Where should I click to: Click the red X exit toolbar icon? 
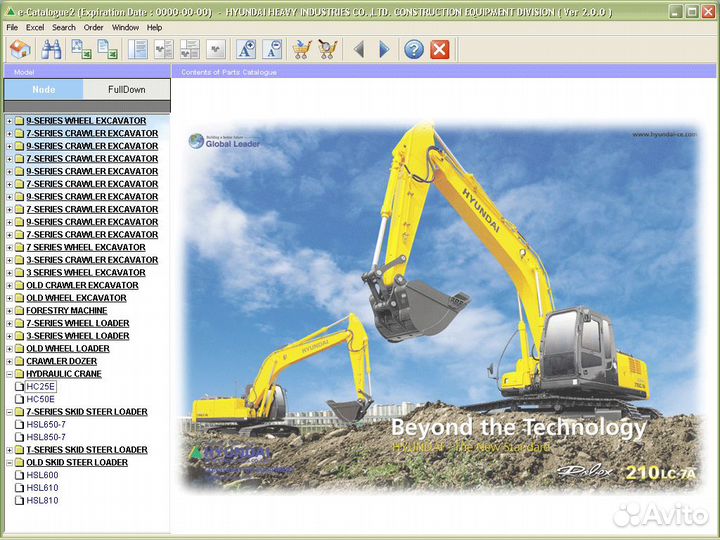[439, 49]
